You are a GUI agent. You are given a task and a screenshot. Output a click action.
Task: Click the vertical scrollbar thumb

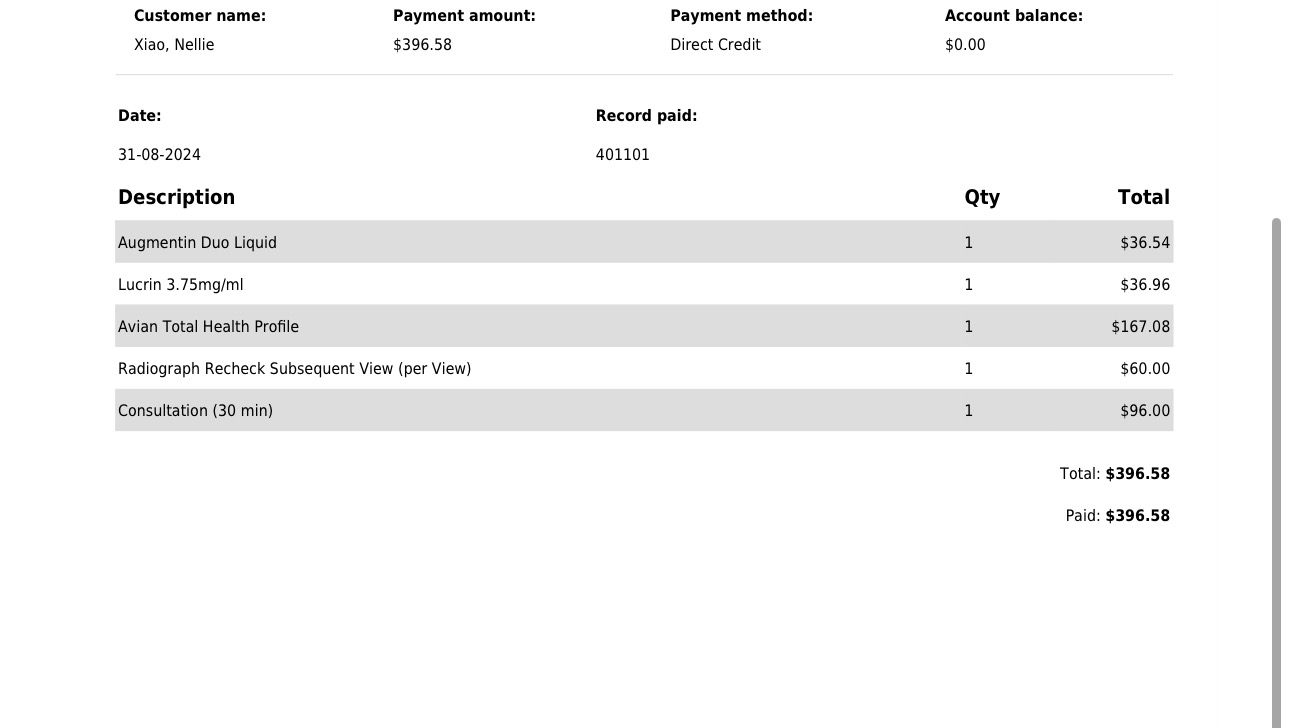(x=1276, y=473)
